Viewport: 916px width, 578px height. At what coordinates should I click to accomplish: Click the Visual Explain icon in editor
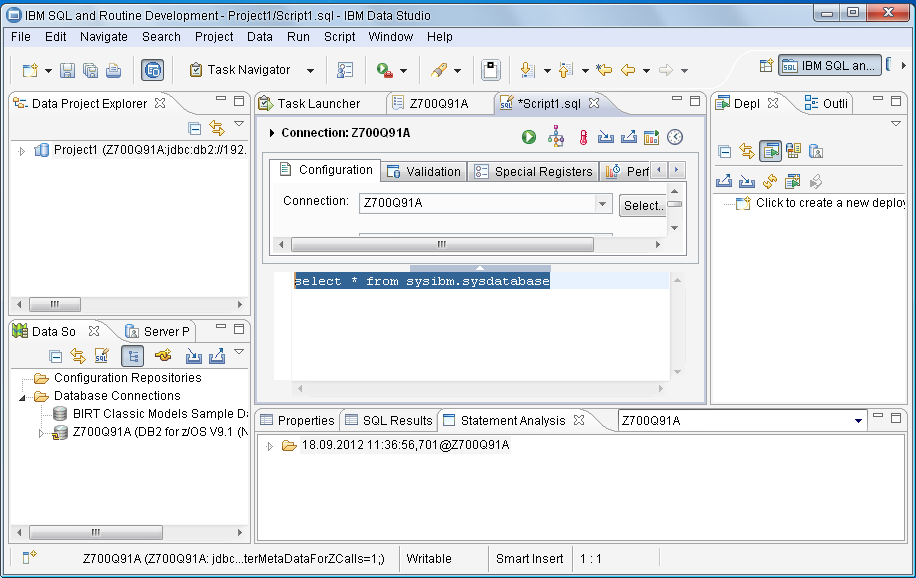[556, 137]
